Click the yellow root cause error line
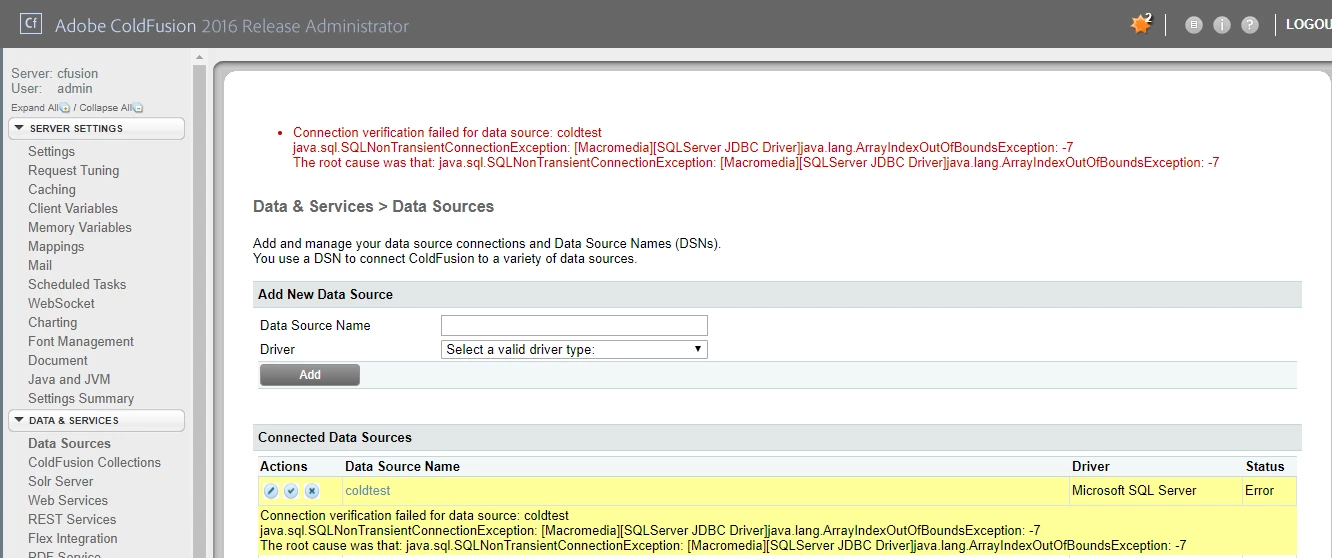The image size is (1332, 558). coord(723,546)
